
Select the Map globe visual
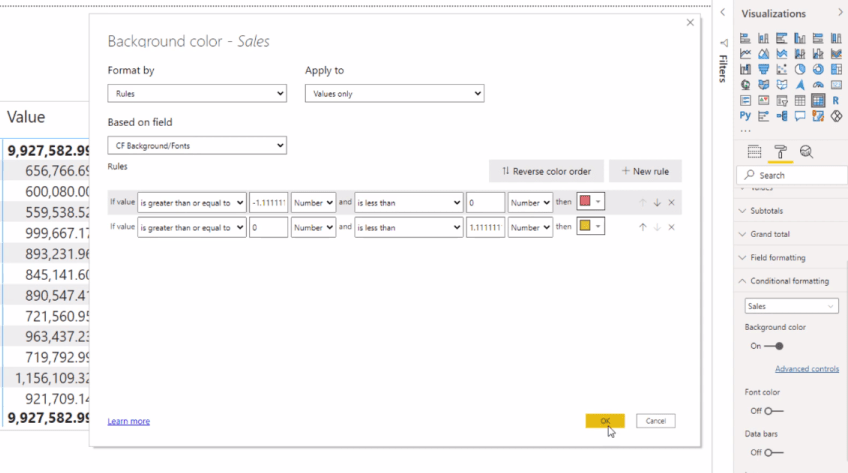click(x=745, y=85)
